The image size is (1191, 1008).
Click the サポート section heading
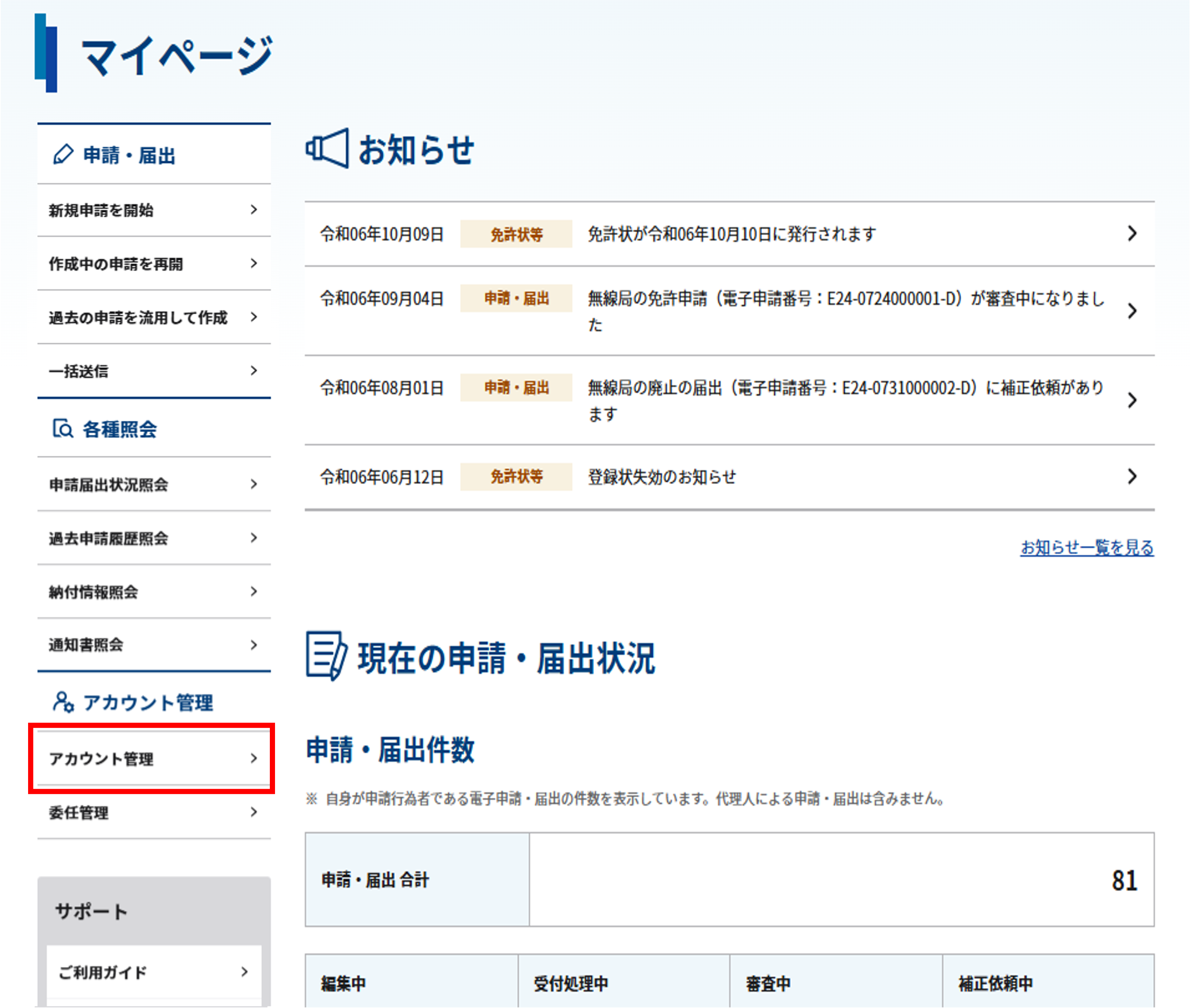pyautogui.click(x=91, y=912)
